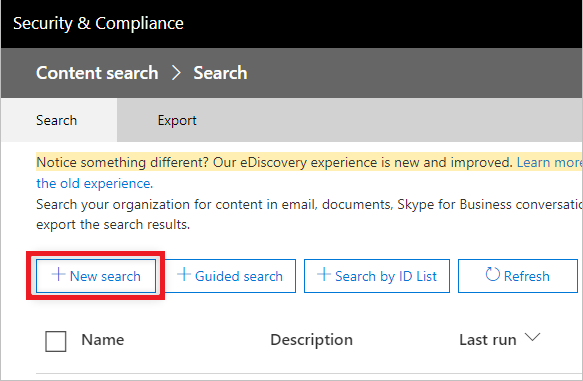This screenshot has width=583, height=381.
Task: Open Search by ID List
Action: (x=377, y=276)
